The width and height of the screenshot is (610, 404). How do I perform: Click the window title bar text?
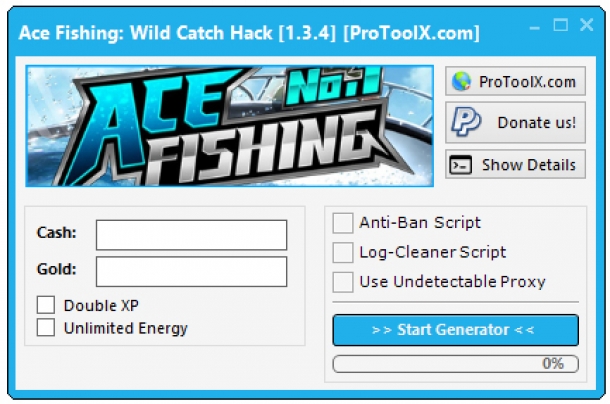[x=249, y=33]
